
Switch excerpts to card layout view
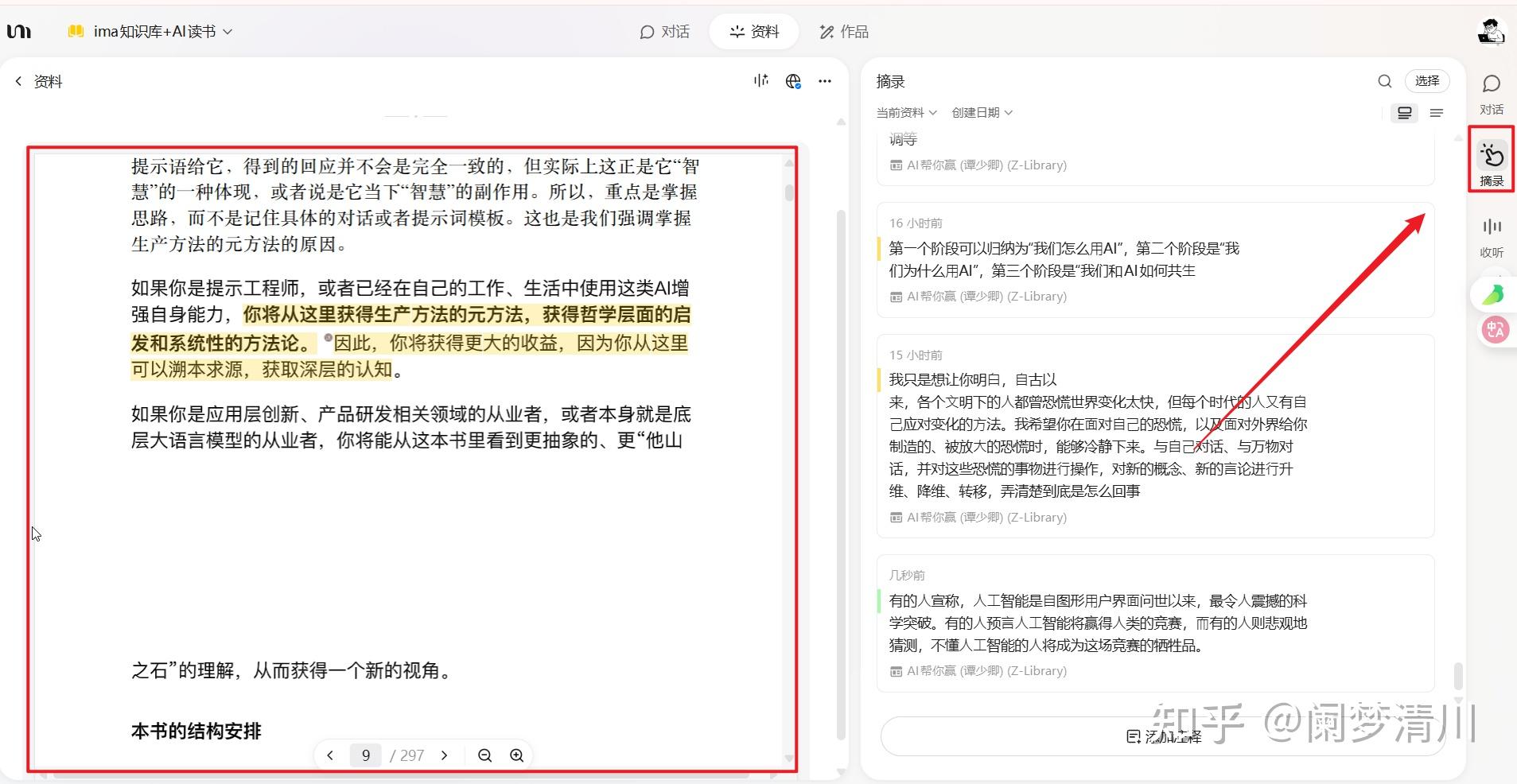click(1405, 113)
